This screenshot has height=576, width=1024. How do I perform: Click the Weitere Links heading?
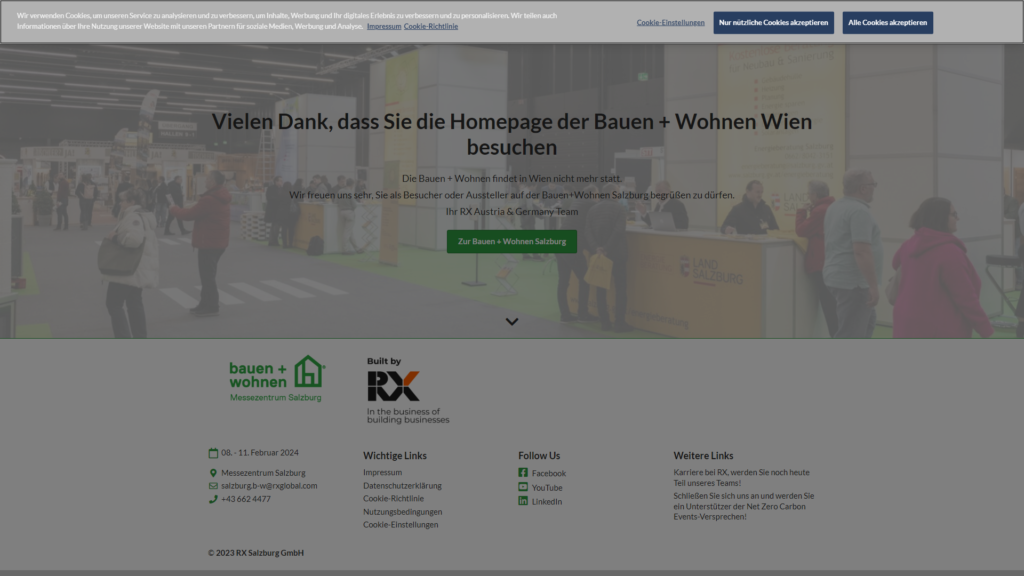[703, 456]
